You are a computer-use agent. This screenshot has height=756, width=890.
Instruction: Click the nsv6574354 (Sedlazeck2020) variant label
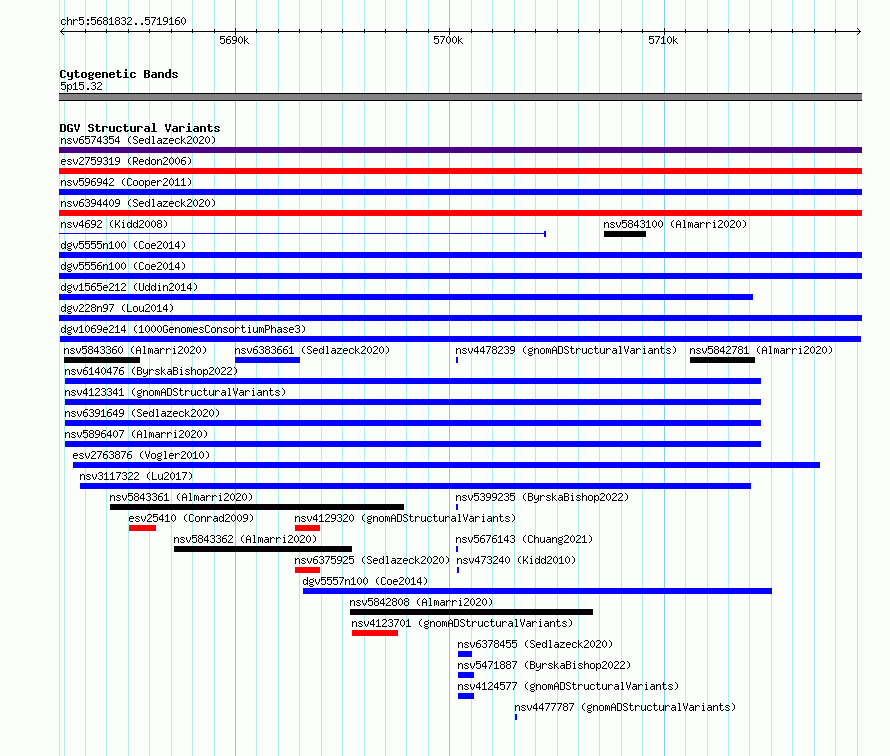138,140
